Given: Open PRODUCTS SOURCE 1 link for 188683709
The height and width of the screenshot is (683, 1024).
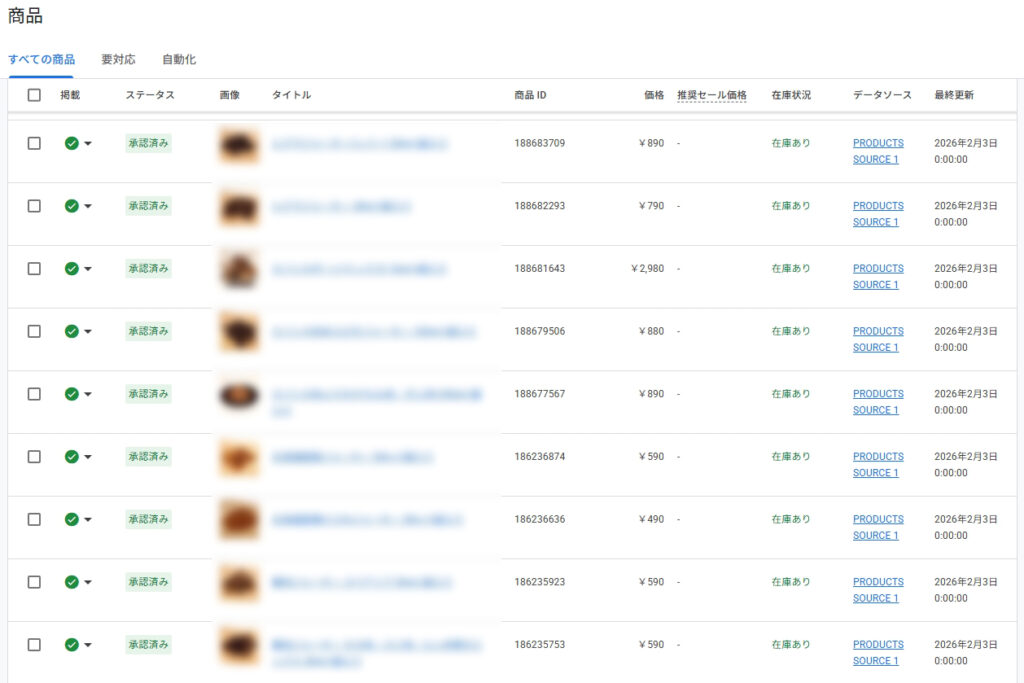Looking at the screenshot, I should (x=877, y=151).
